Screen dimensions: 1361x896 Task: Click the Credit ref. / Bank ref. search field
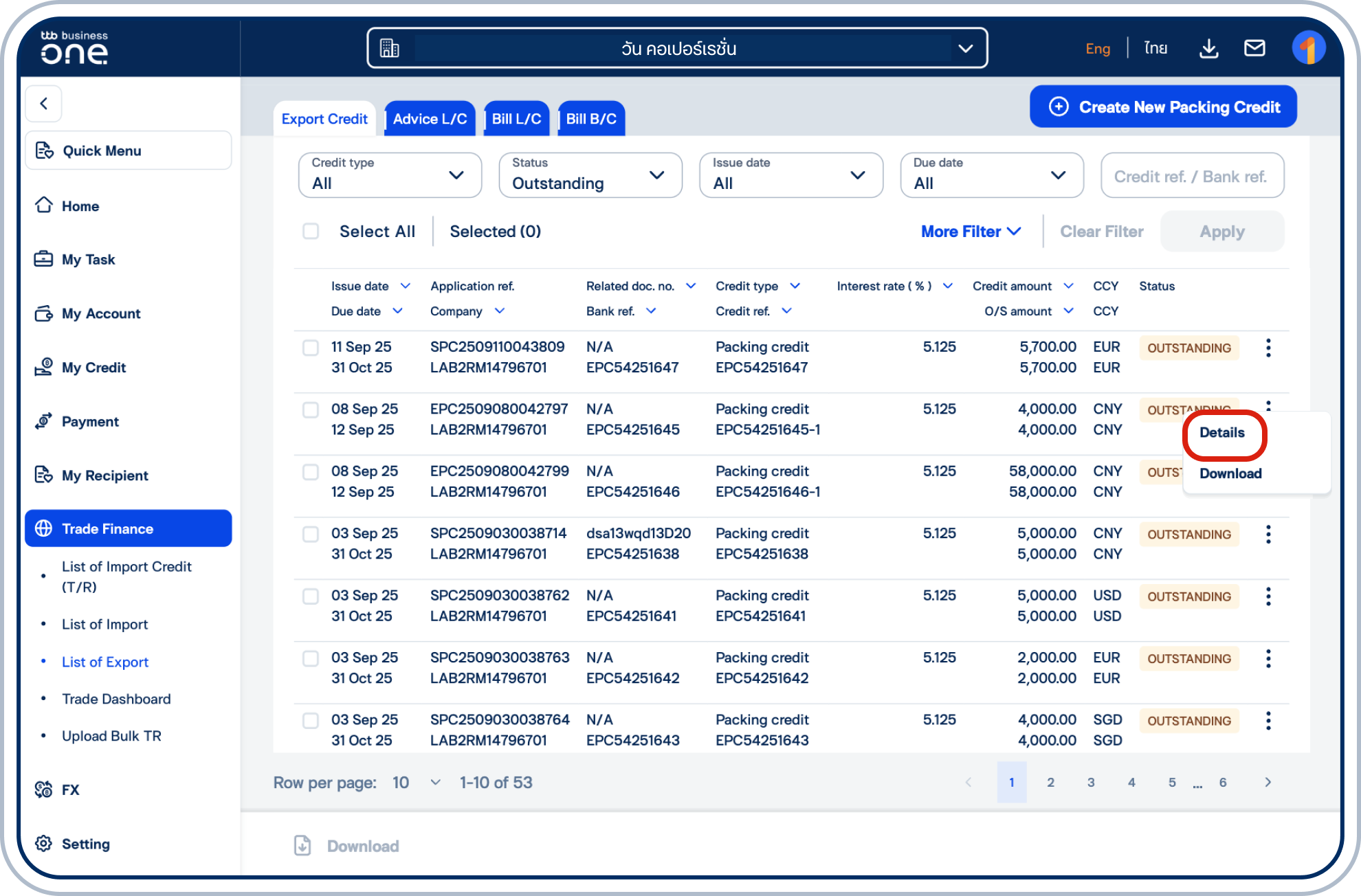click(1191, 177)
